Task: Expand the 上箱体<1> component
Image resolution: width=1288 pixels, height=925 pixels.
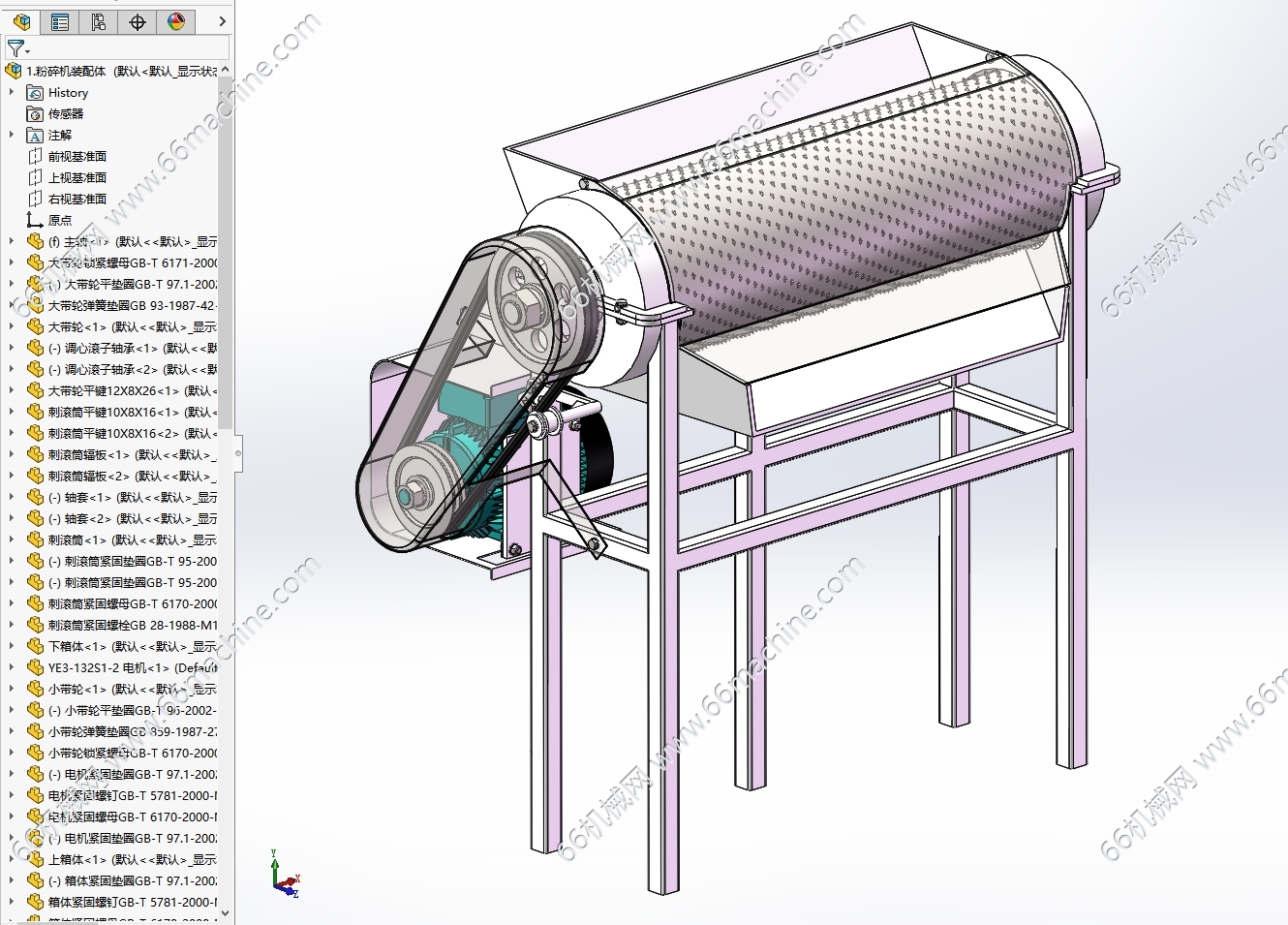Action: click(x=12, y=860)
